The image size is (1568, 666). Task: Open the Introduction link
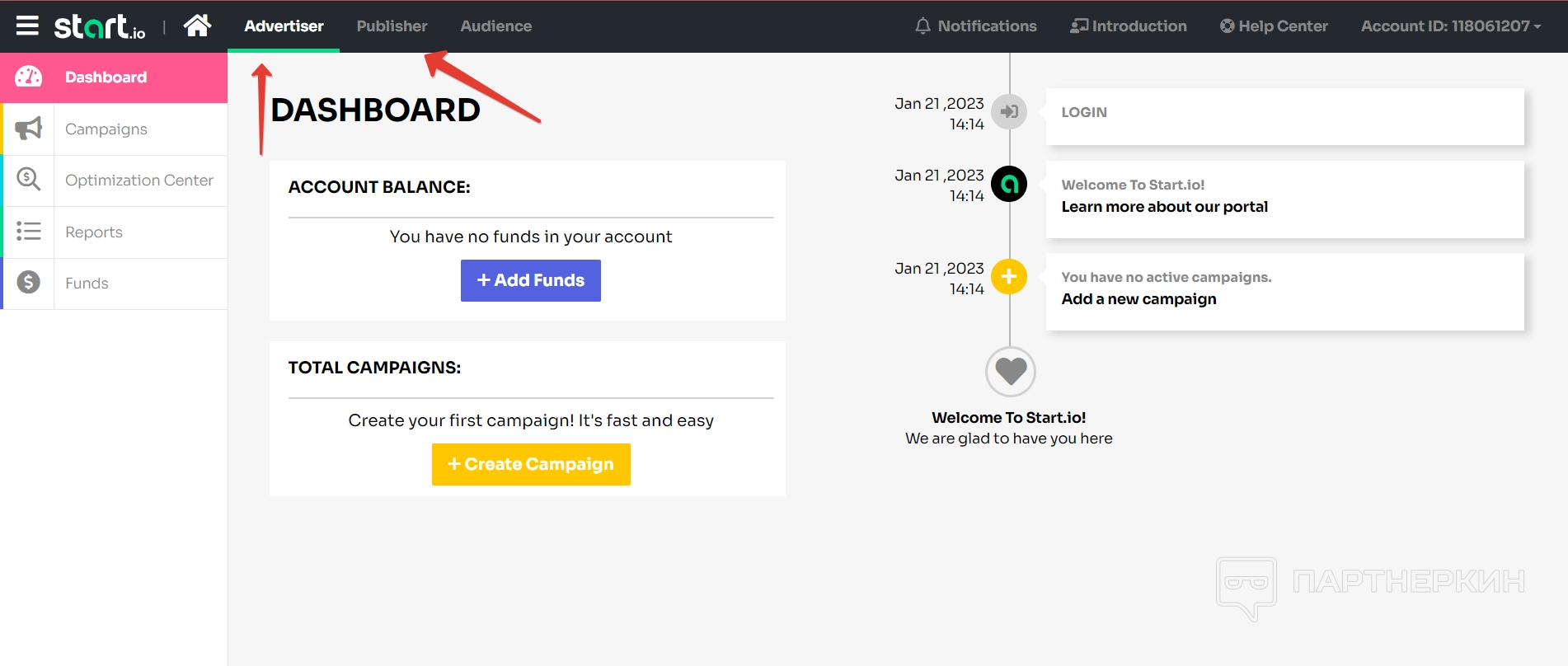[1129, 26]
